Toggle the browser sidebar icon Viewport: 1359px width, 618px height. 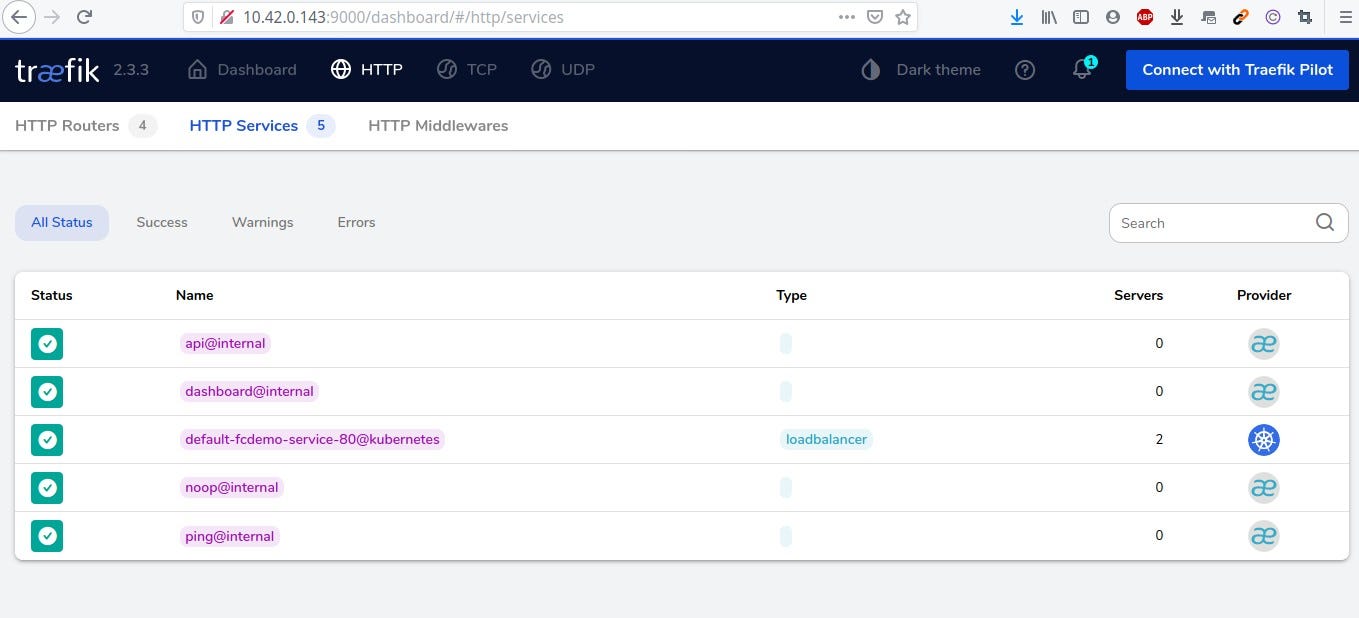click(1080, 17)
